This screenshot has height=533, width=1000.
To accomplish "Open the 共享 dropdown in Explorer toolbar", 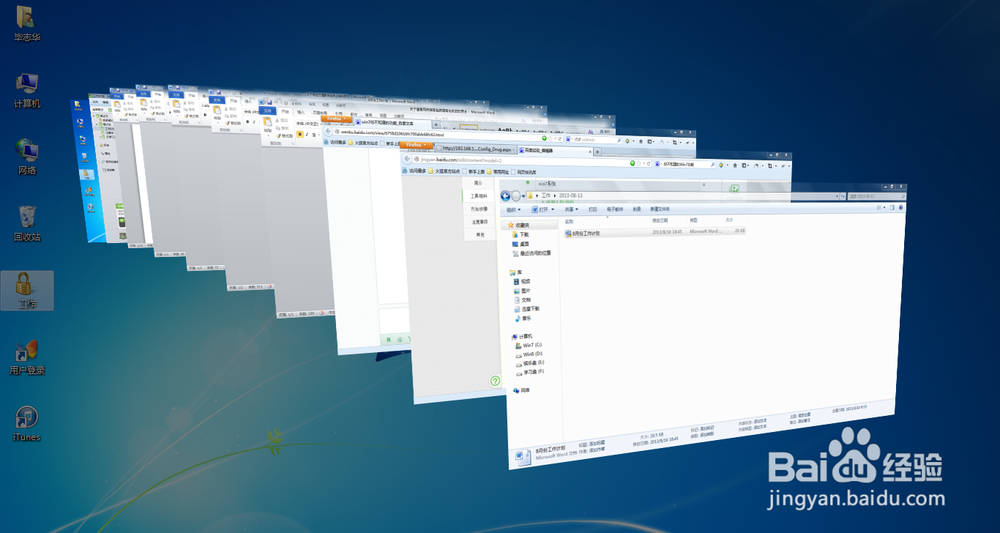I will (x=571, y=209).
